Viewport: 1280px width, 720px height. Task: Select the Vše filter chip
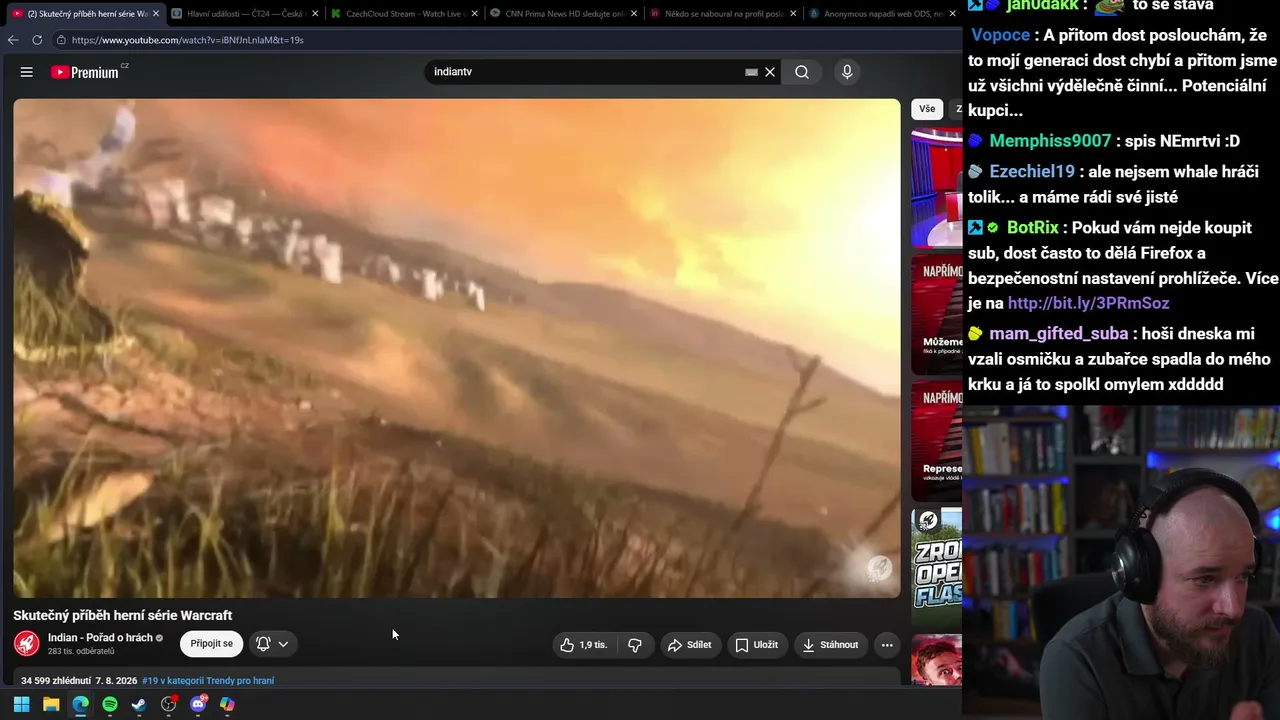point(927,109)
